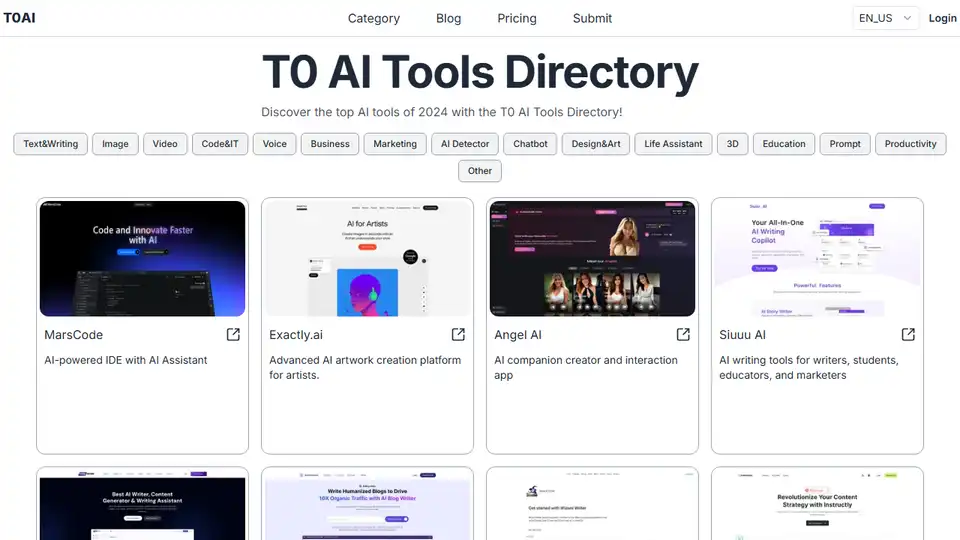
Task: Click 'Discover the top AI tools' subtitle
Action: click(x=441, y=112)
